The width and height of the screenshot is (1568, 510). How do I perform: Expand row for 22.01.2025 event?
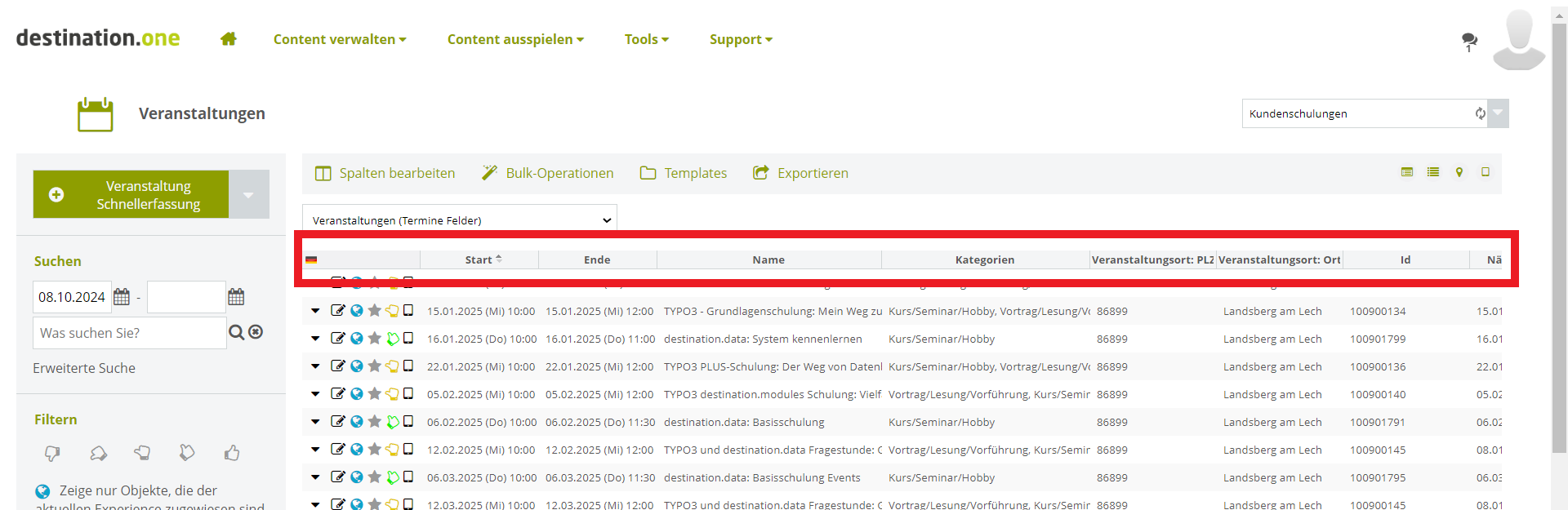point(315,366)
